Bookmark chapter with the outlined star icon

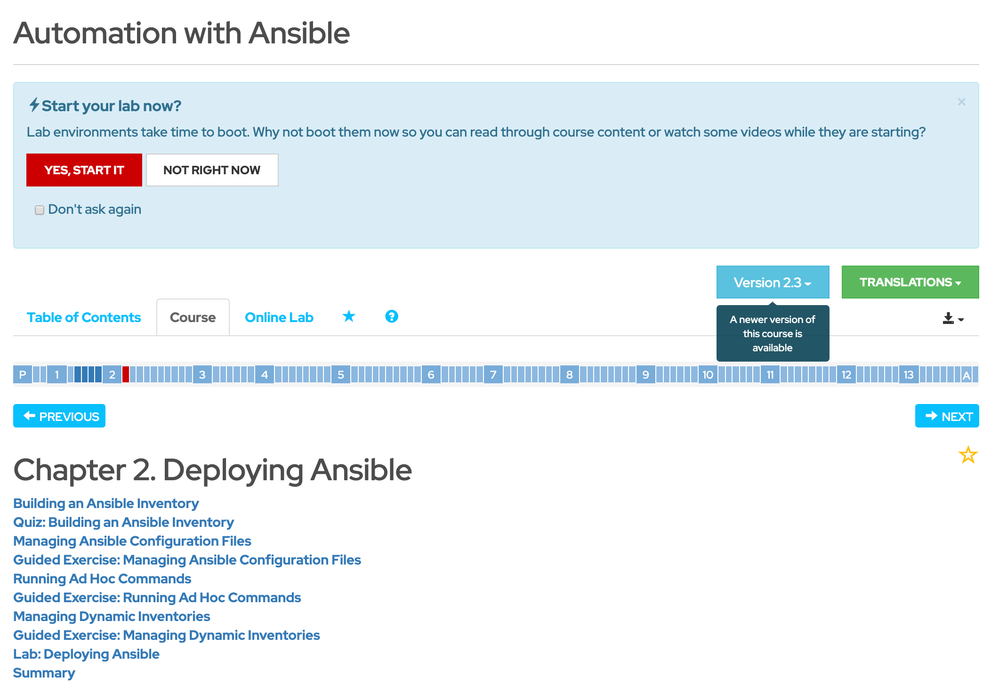tap(968, 456)
